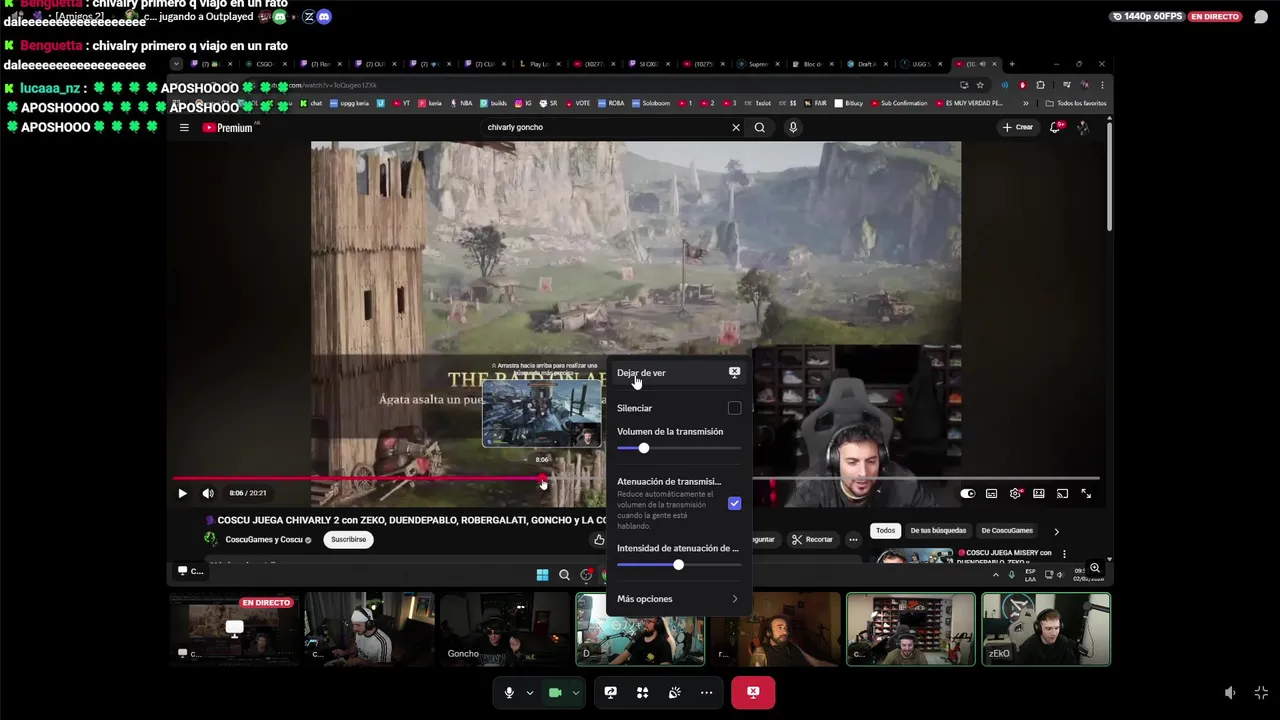Open the YouTube hamburger guide menu
1280x720 pixels.
[x=184, y=127]
